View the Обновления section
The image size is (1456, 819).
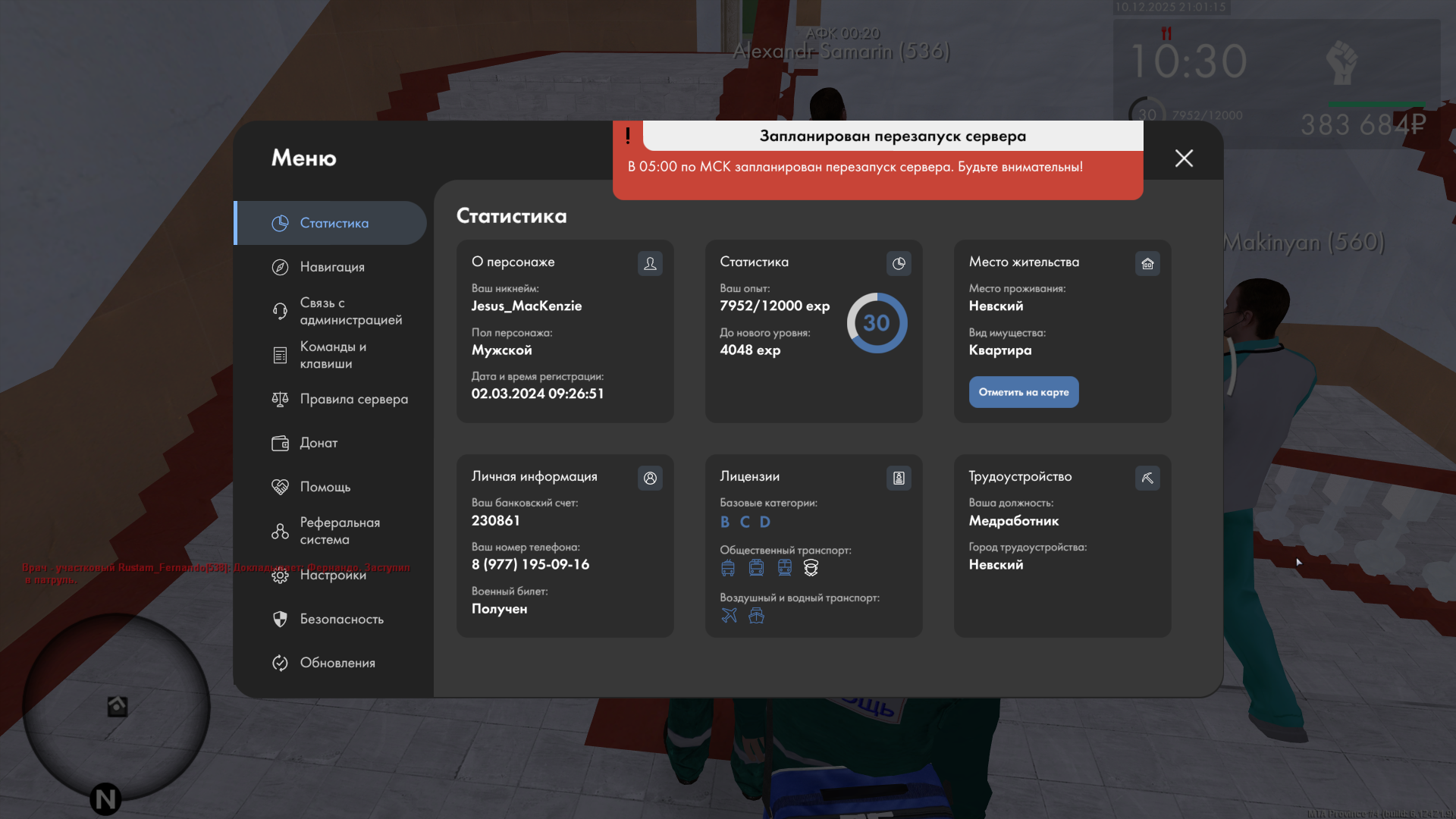pyautogui.click(x=337, y=663)
